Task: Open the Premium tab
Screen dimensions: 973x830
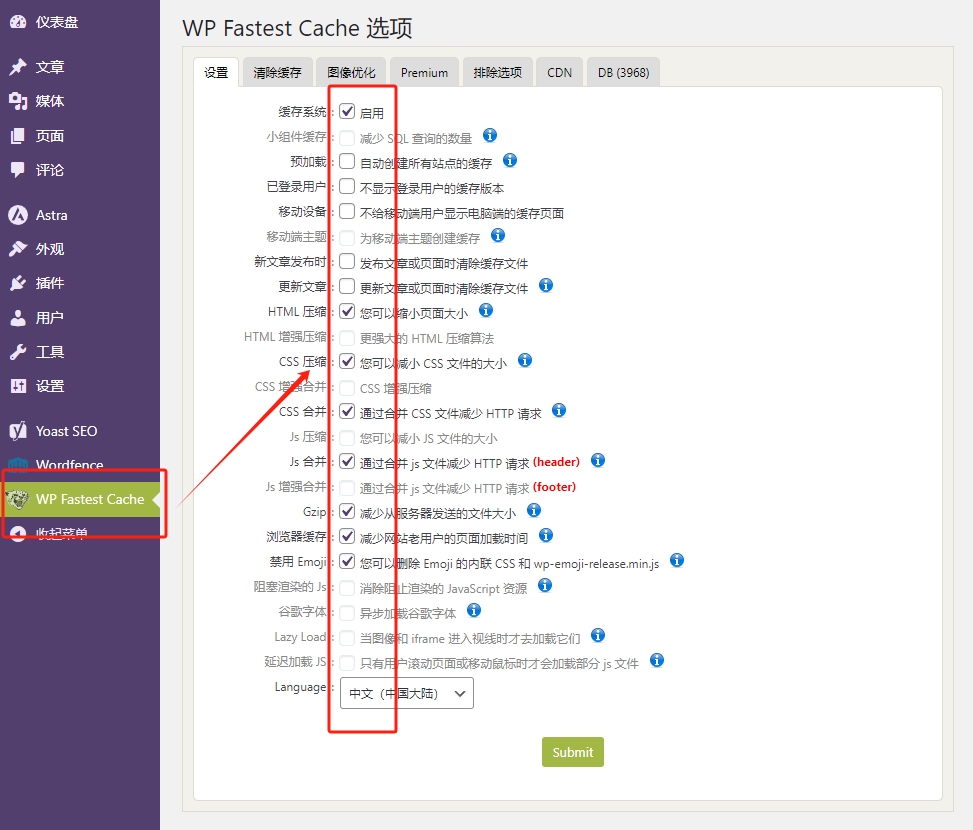Action: point(424,73)
